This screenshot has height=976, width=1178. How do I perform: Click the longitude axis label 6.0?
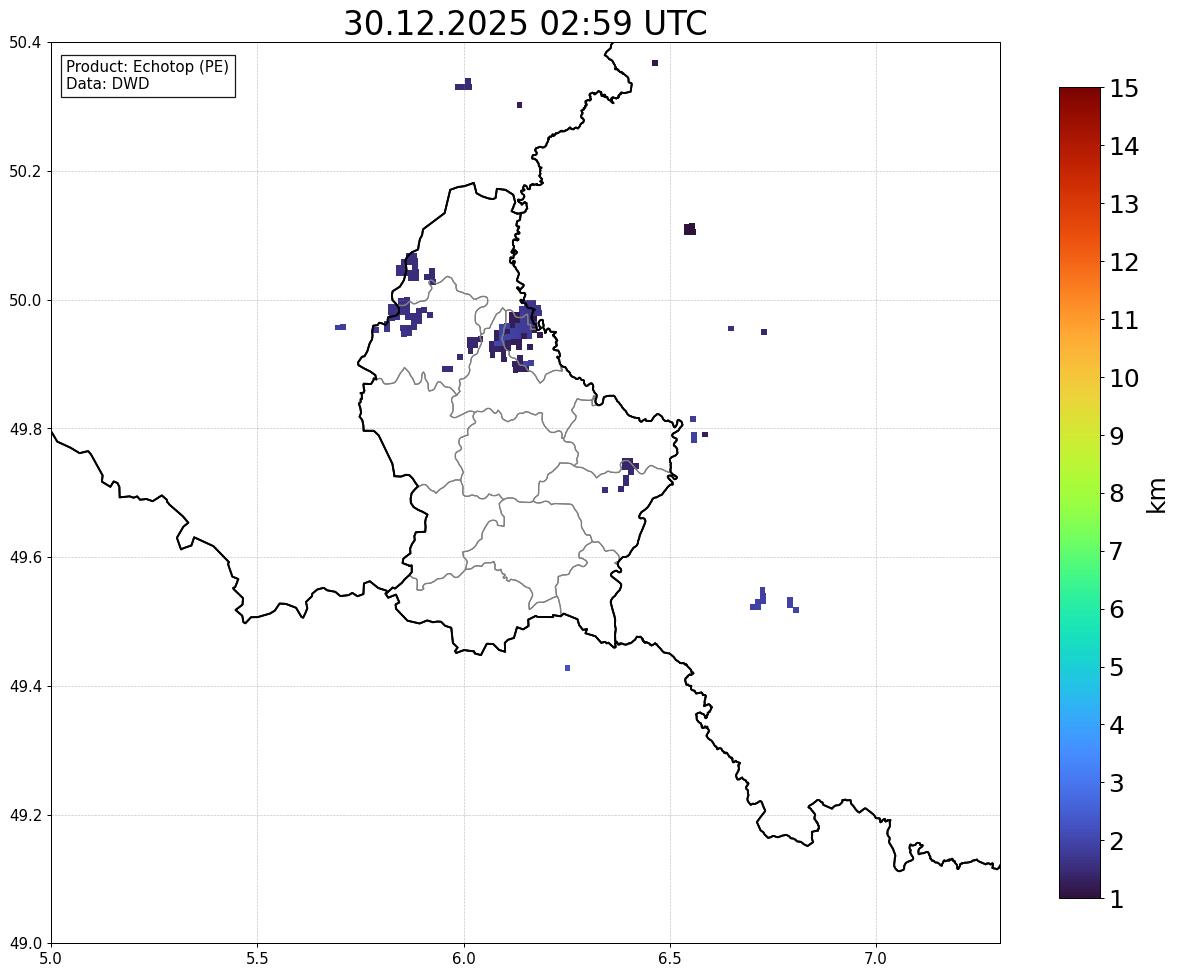point(464,959)
